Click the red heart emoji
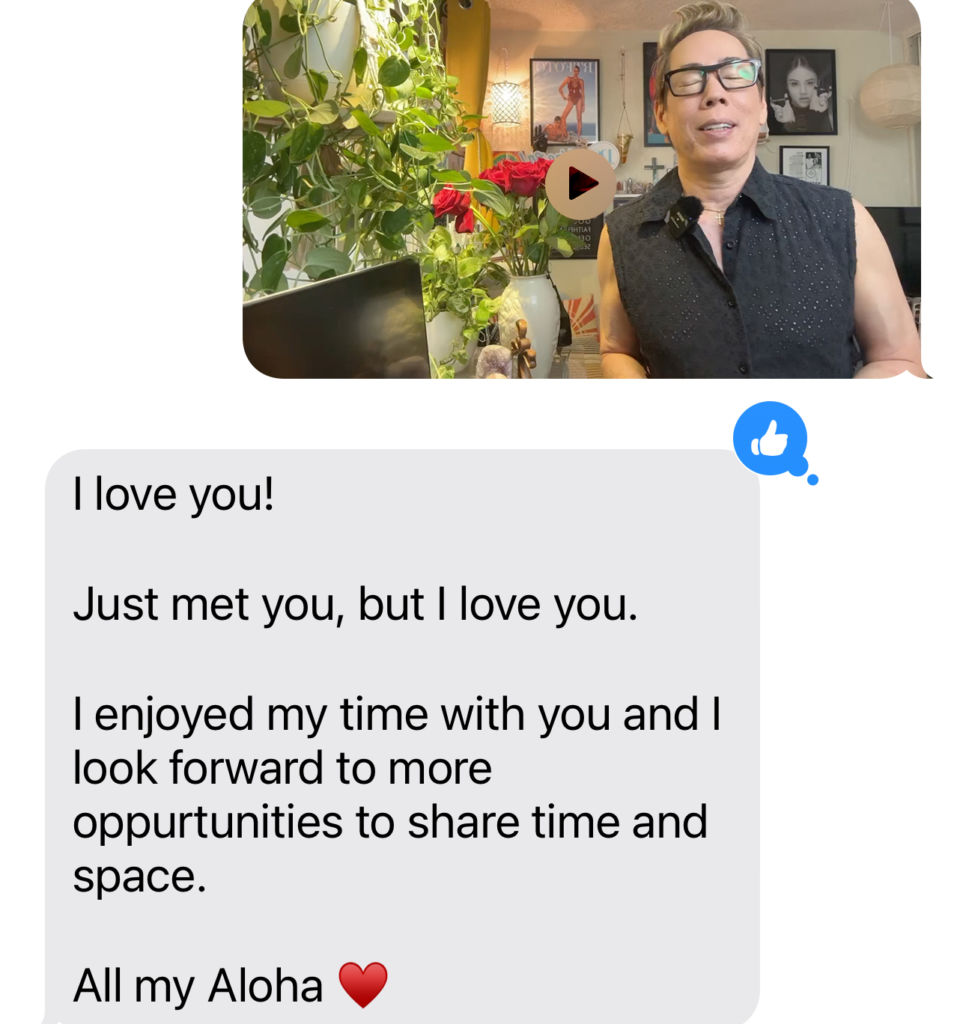The image size is (966, 1024). point(363,984)
